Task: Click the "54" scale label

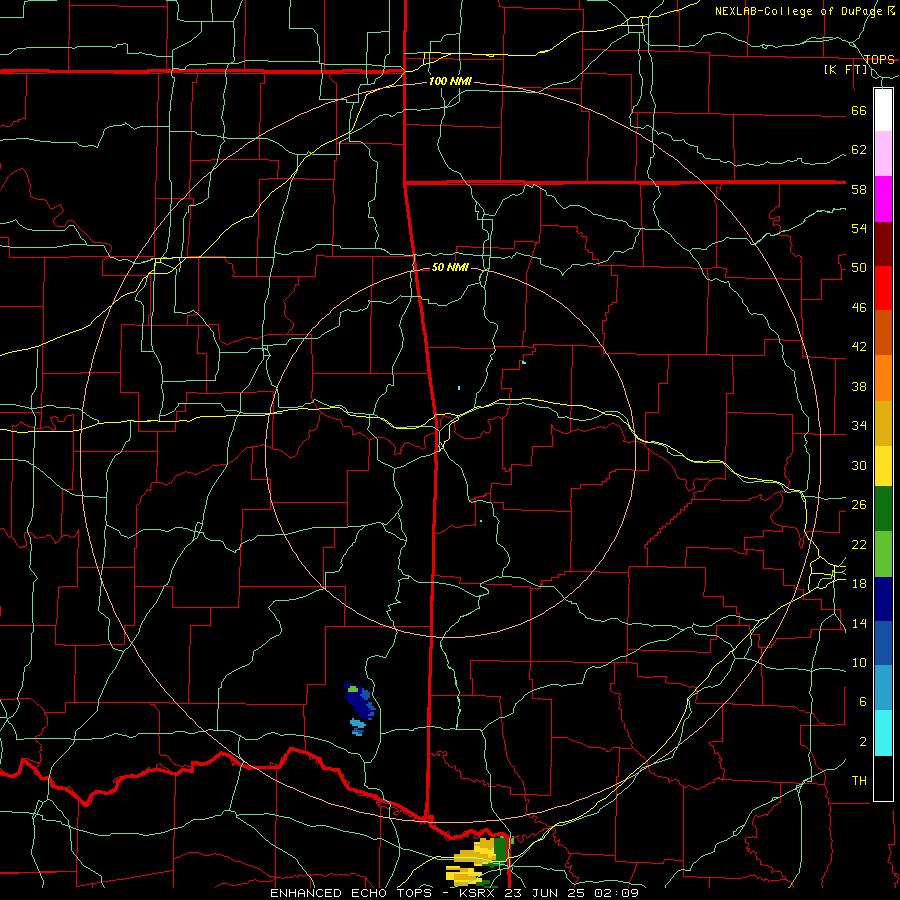Action: [x=859, y=228]
